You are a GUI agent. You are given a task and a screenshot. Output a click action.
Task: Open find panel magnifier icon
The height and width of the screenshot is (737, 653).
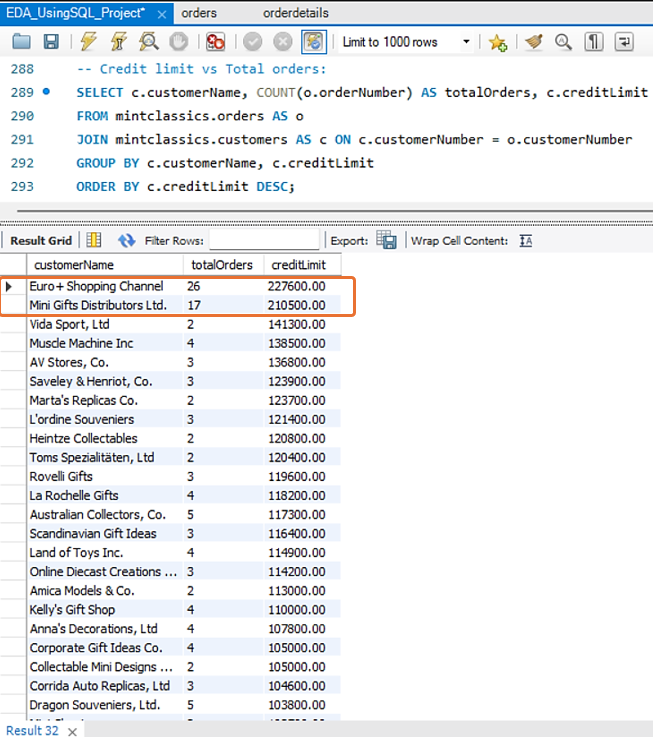[563, 42]
